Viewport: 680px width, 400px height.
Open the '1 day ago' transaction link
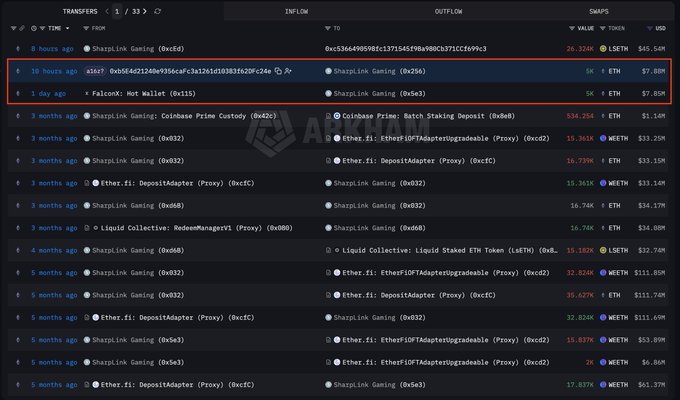(49, 93)
